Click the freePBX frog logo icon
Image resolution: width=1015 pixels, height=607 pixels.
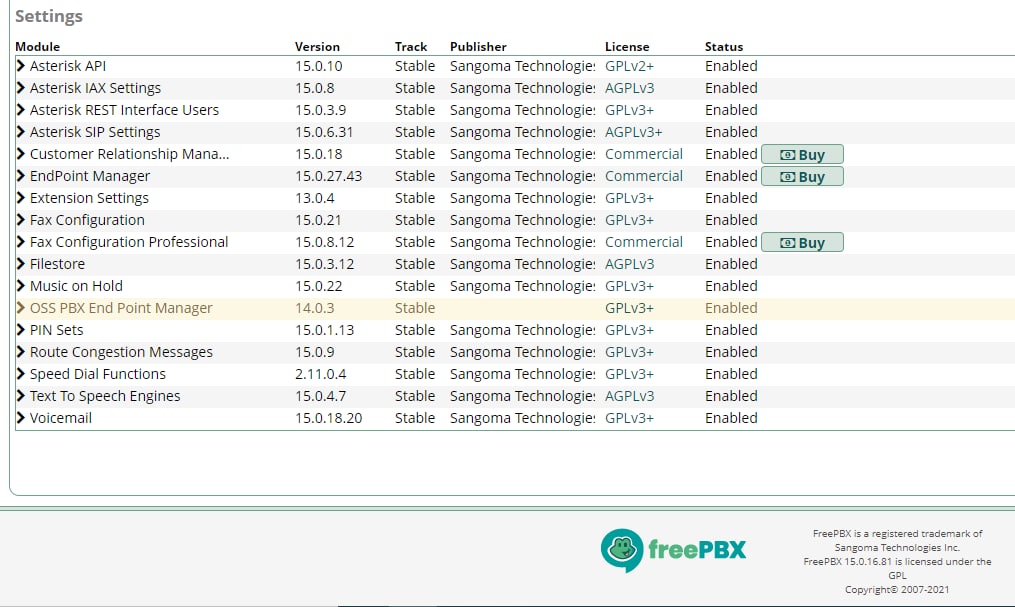[622, 550]
